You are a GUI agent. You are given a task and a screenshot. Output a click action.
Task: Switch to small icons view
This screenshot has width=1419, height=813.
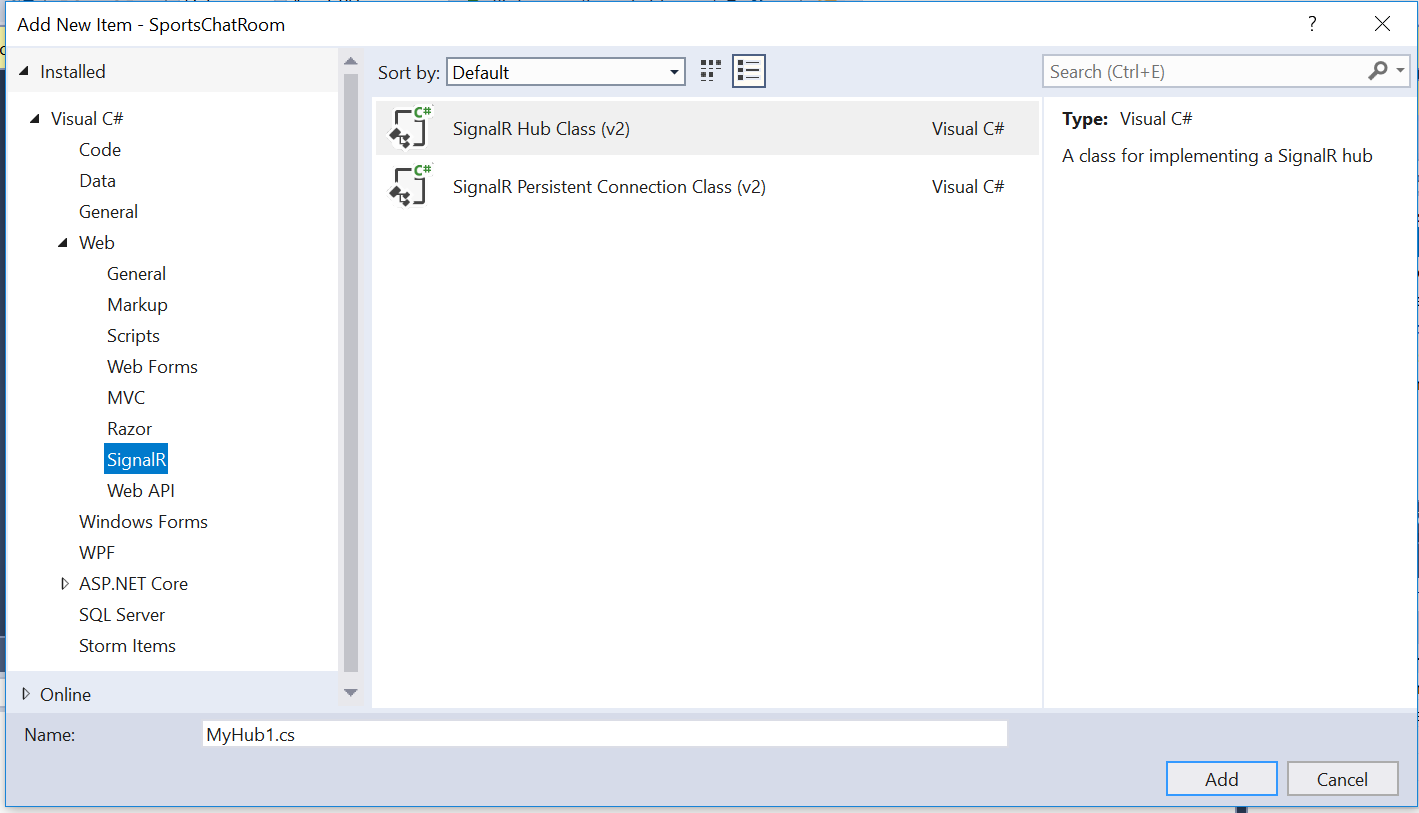(x=711, y=71)
